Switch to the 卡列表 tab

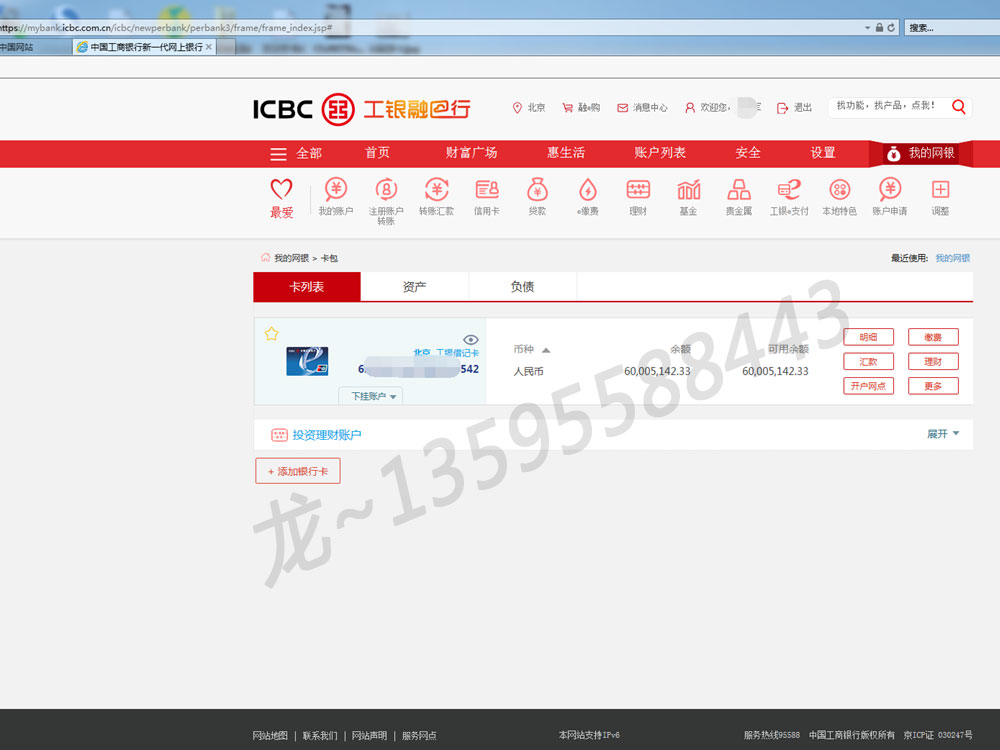pyautogui.click(x=307, y=286)
